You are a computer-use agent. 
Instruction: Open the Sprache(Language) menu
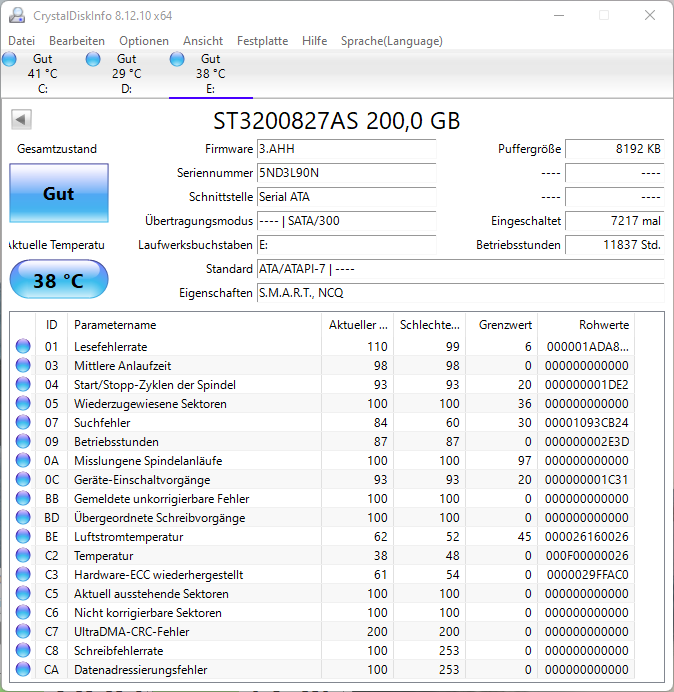click(392, 41)
